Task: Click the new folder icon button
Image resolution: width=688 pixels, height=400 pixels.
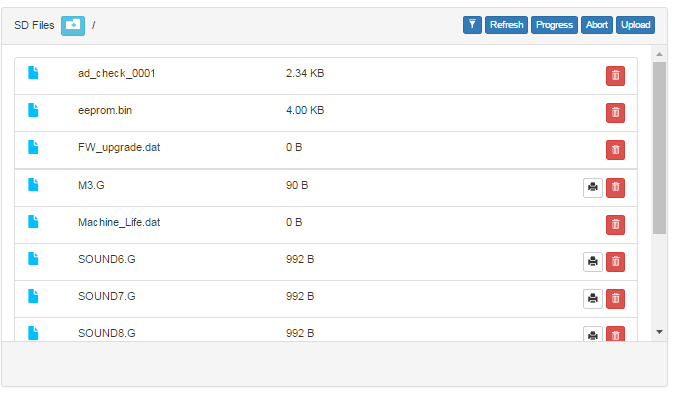Action: pos(73,25)
